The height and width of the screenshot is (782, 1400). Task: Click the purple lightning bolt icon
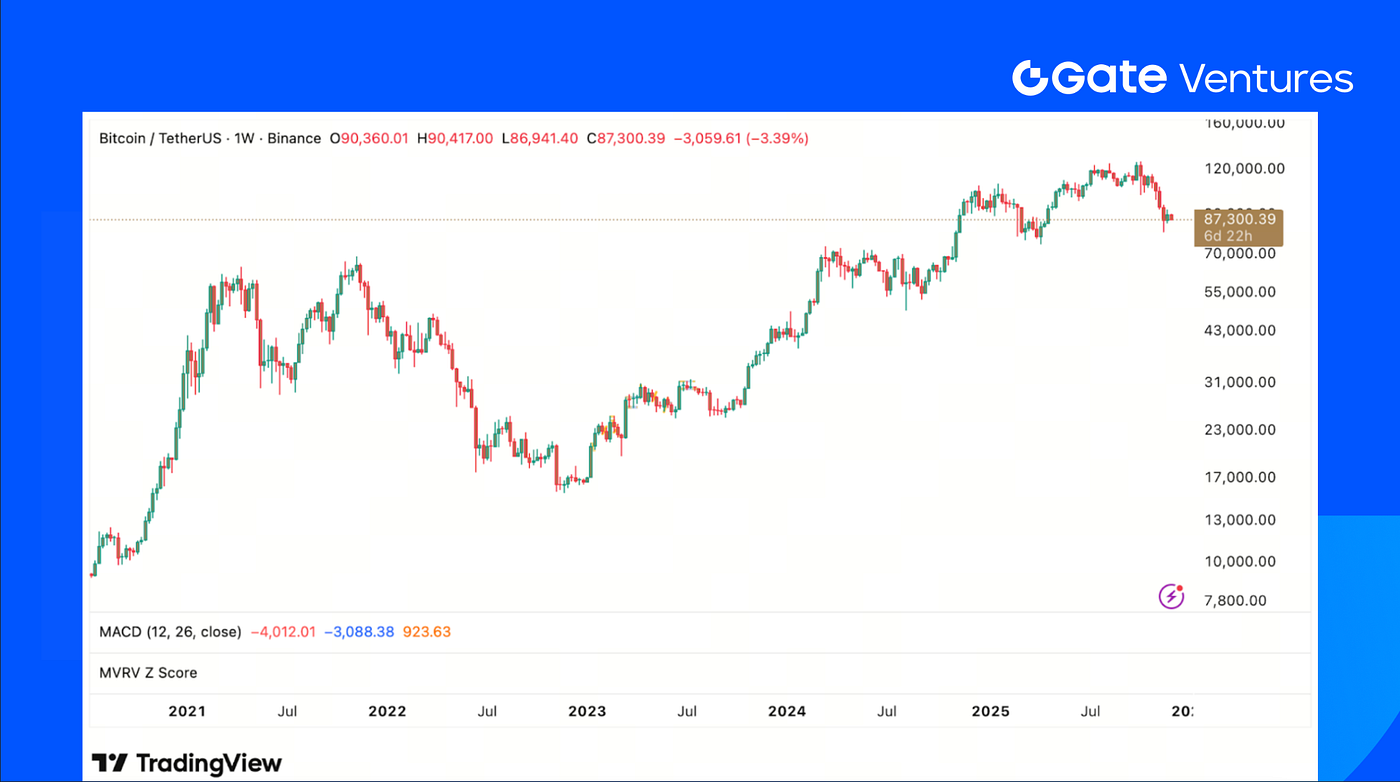point(1171,597)
